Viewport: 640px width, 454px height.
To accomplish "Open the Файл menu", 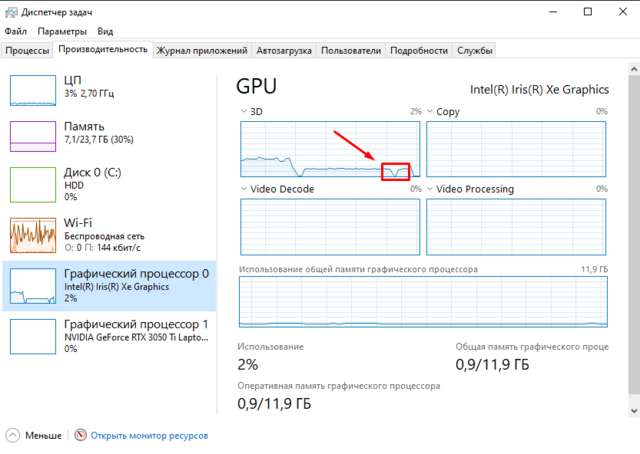I will pos(15,31).
